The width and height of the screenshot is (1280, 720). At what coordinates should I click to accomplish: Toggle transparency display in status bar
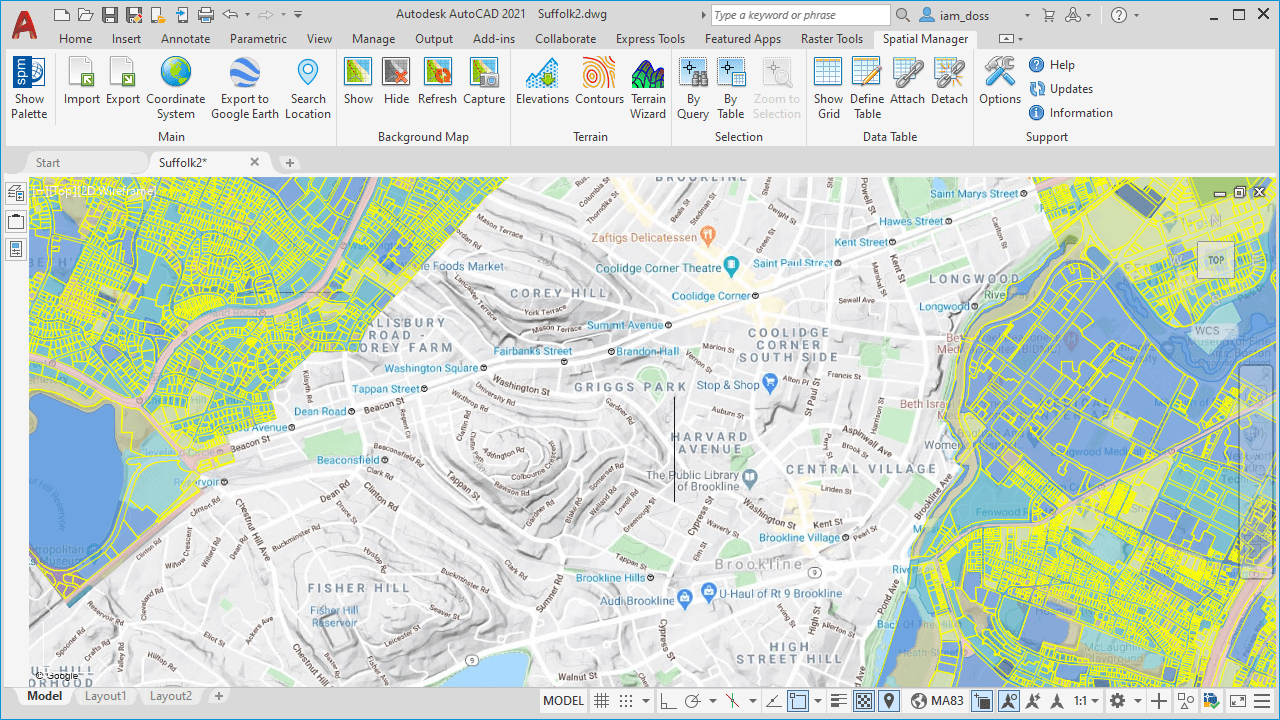click(x=864, y=701)
